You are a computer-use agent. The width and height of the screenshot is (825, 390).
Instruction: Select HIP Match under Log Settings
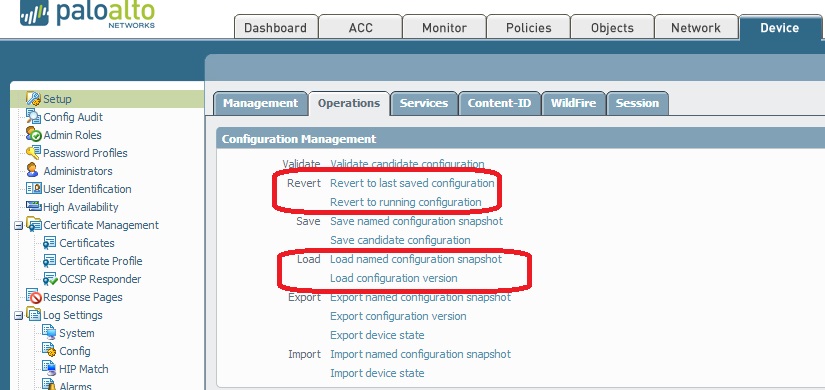click(84, 369)
